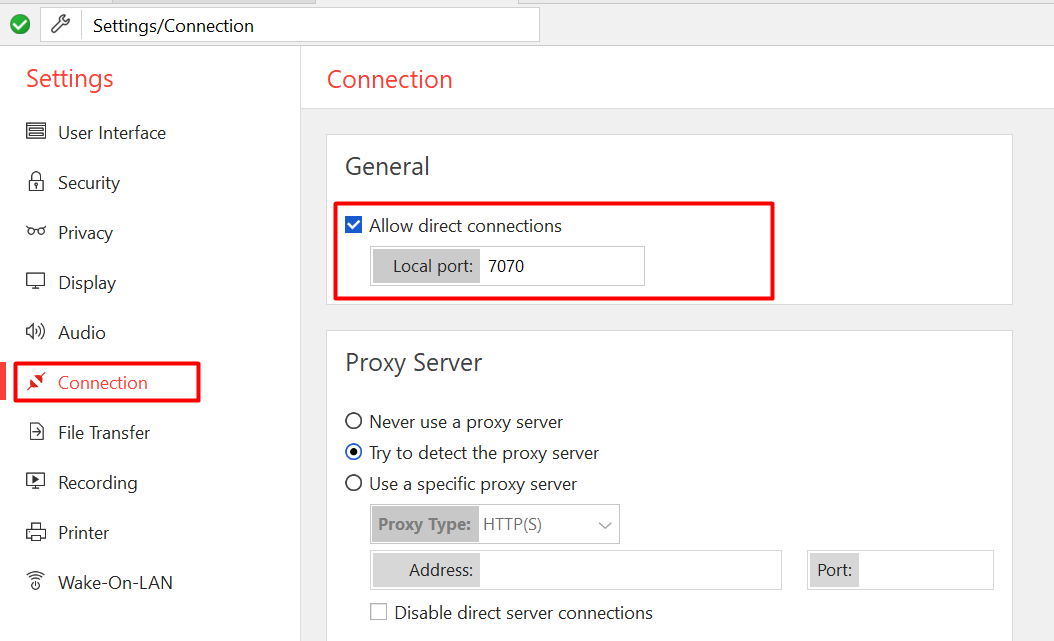Click the Privacy glasses icon
Viewport: 1054px width, 641px height.
(x=36, y=231)
